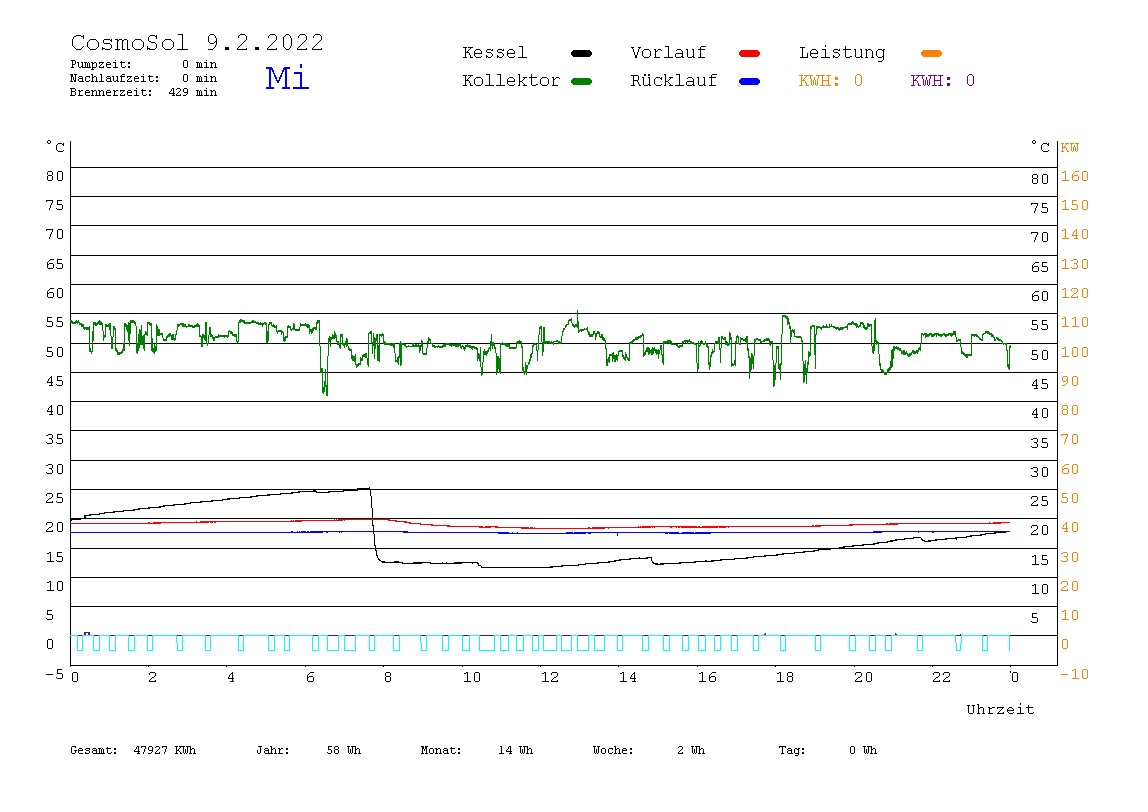Click the daily value '0 Wh'
Screen dimensions: 1148x812
pos(862,750)
